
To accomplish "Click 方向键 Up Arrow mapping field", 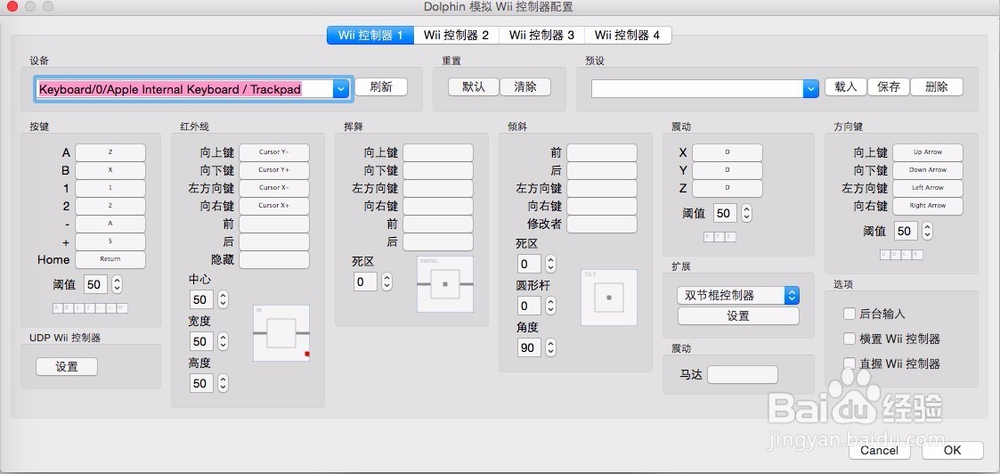I will (928, 152).
